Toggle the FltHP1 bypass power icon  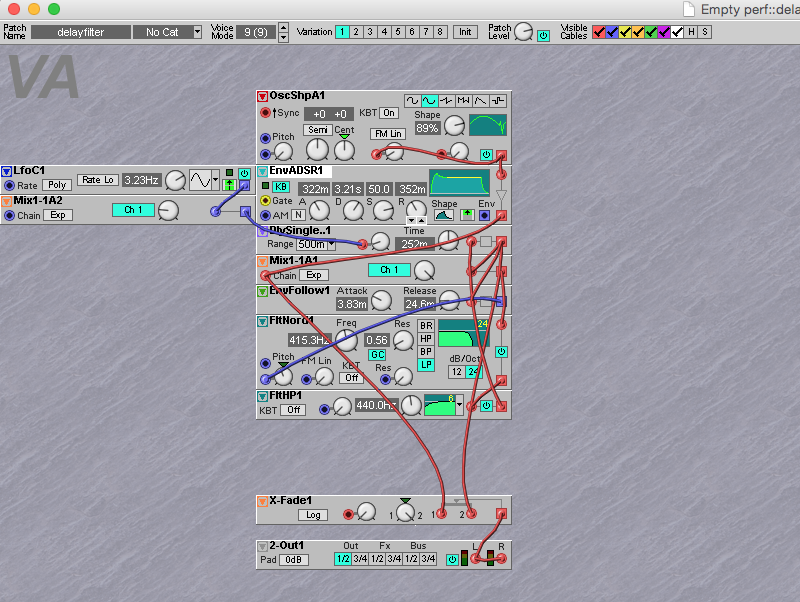click(x=487, y=405)
